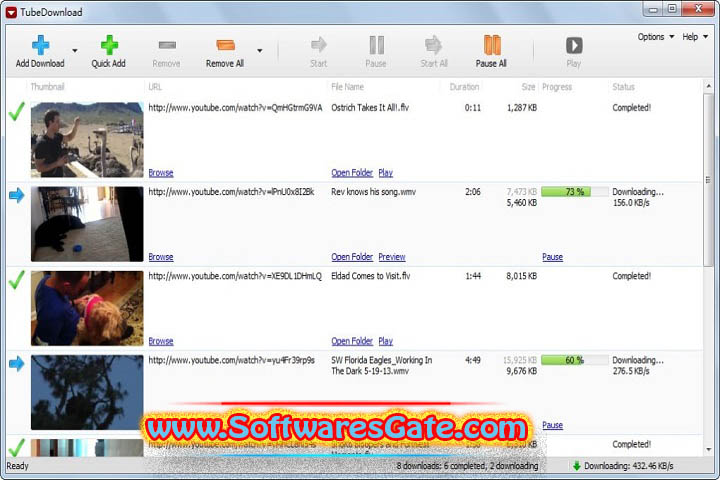
Task: Click the '8,015 KB' size cell
Action: click(x=522, y=276)
